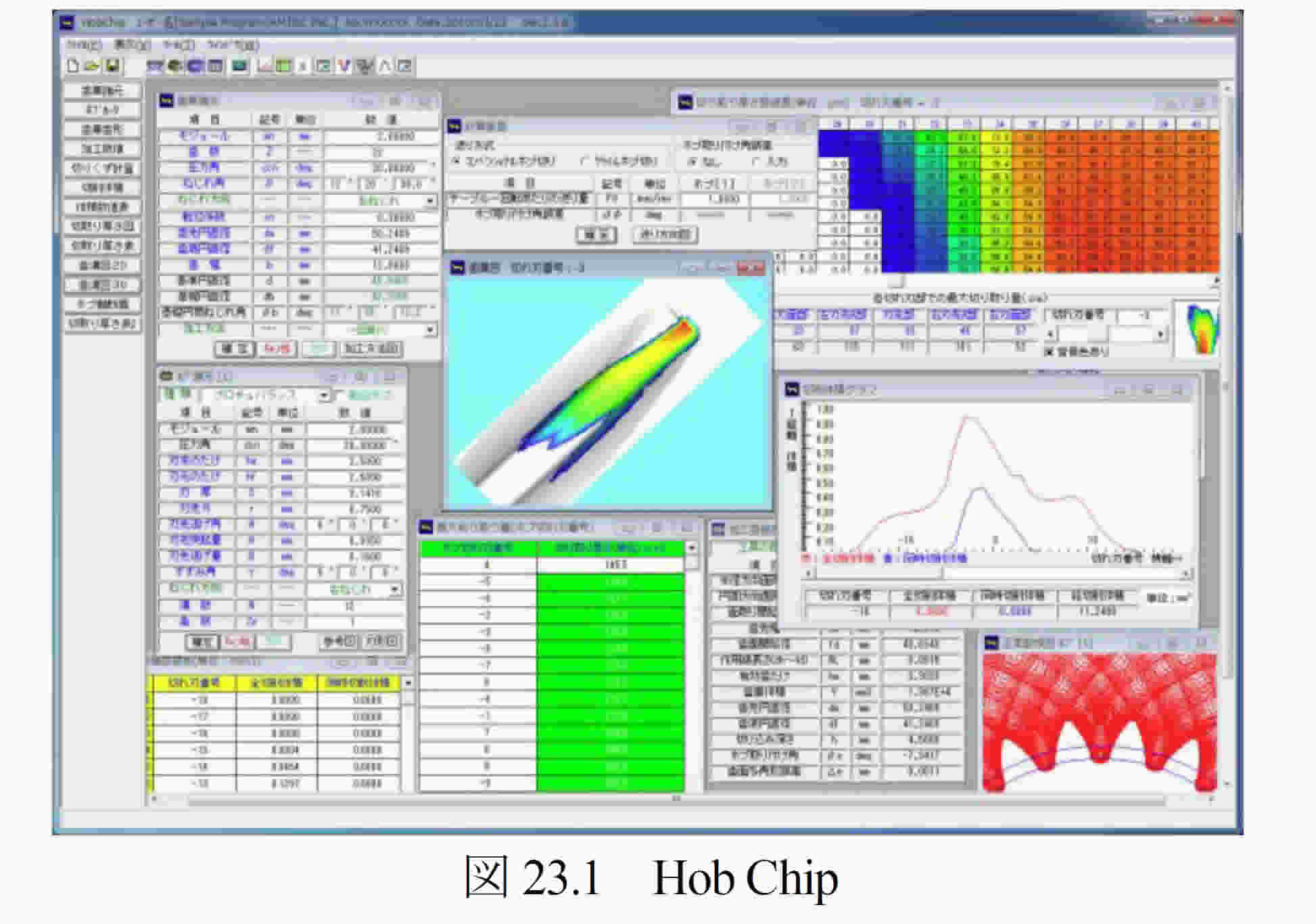The image size is (1316, 924).
Task: Open the helix direction dropdown in hob specifications
Action: (x=395, y=590)
